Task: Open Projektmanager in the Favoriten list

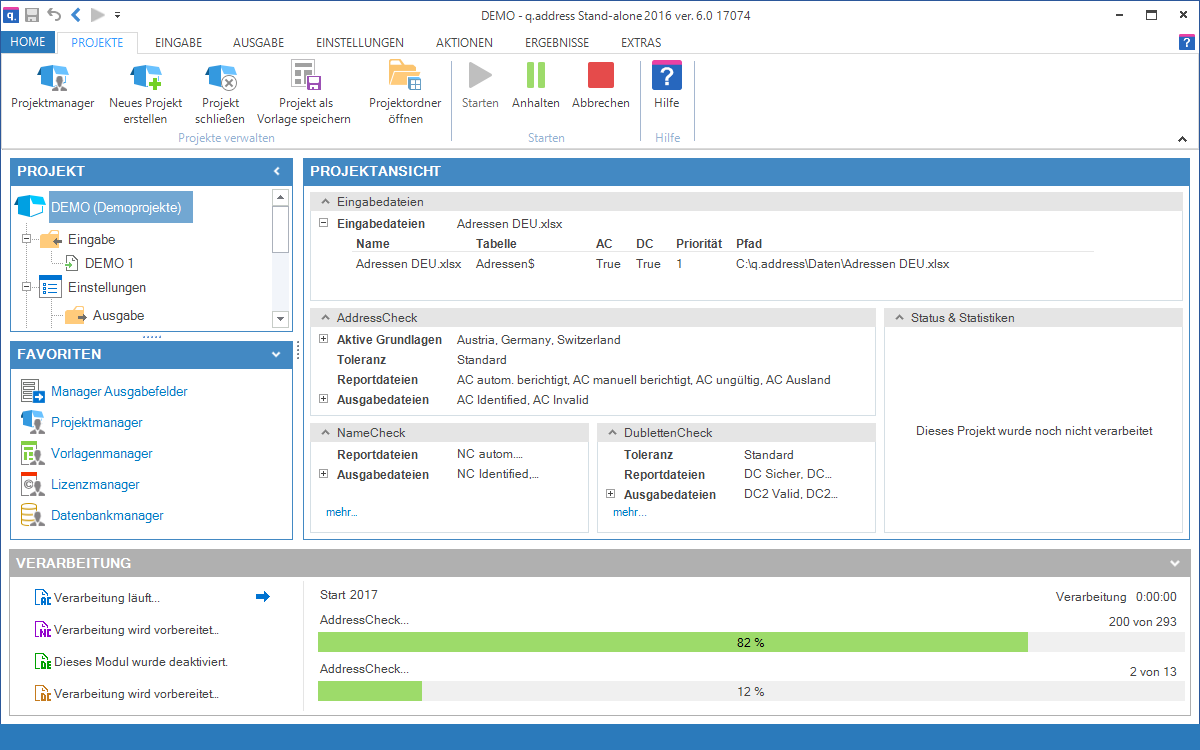Action: (x=97, y=423)
